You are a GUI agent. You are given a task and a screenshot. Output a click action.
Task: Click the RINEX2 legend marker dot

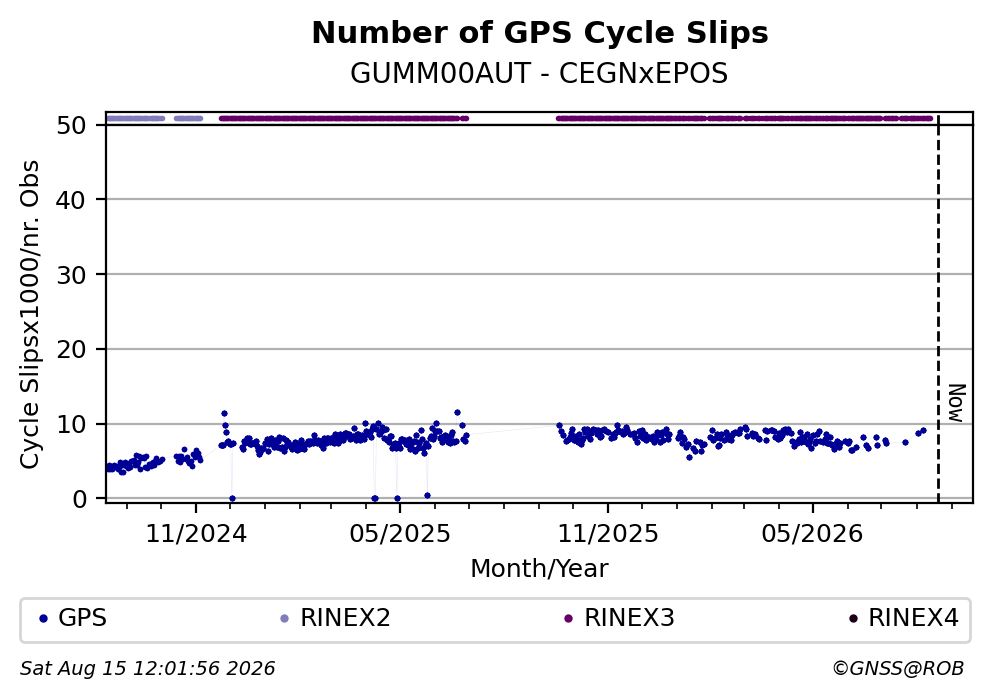pyautogui.click(x=285, y=619)
